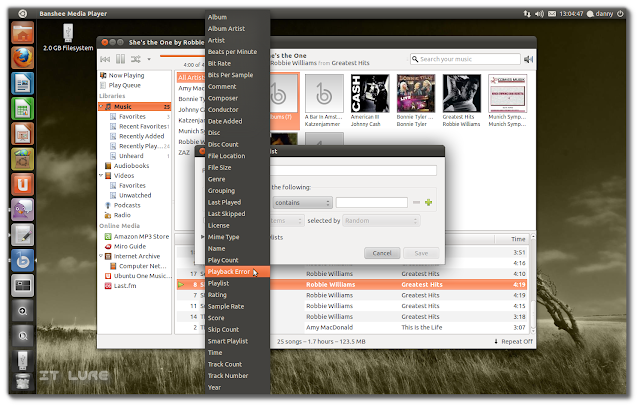Choose Date Added from the field list

[237, 121]
